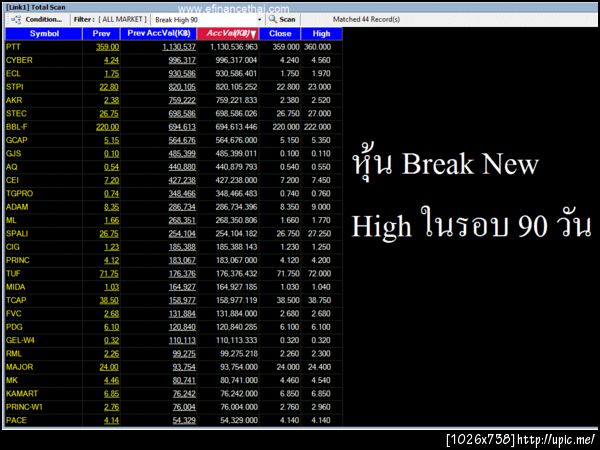Select the BBL-F symbol

(x=16, y=127)
